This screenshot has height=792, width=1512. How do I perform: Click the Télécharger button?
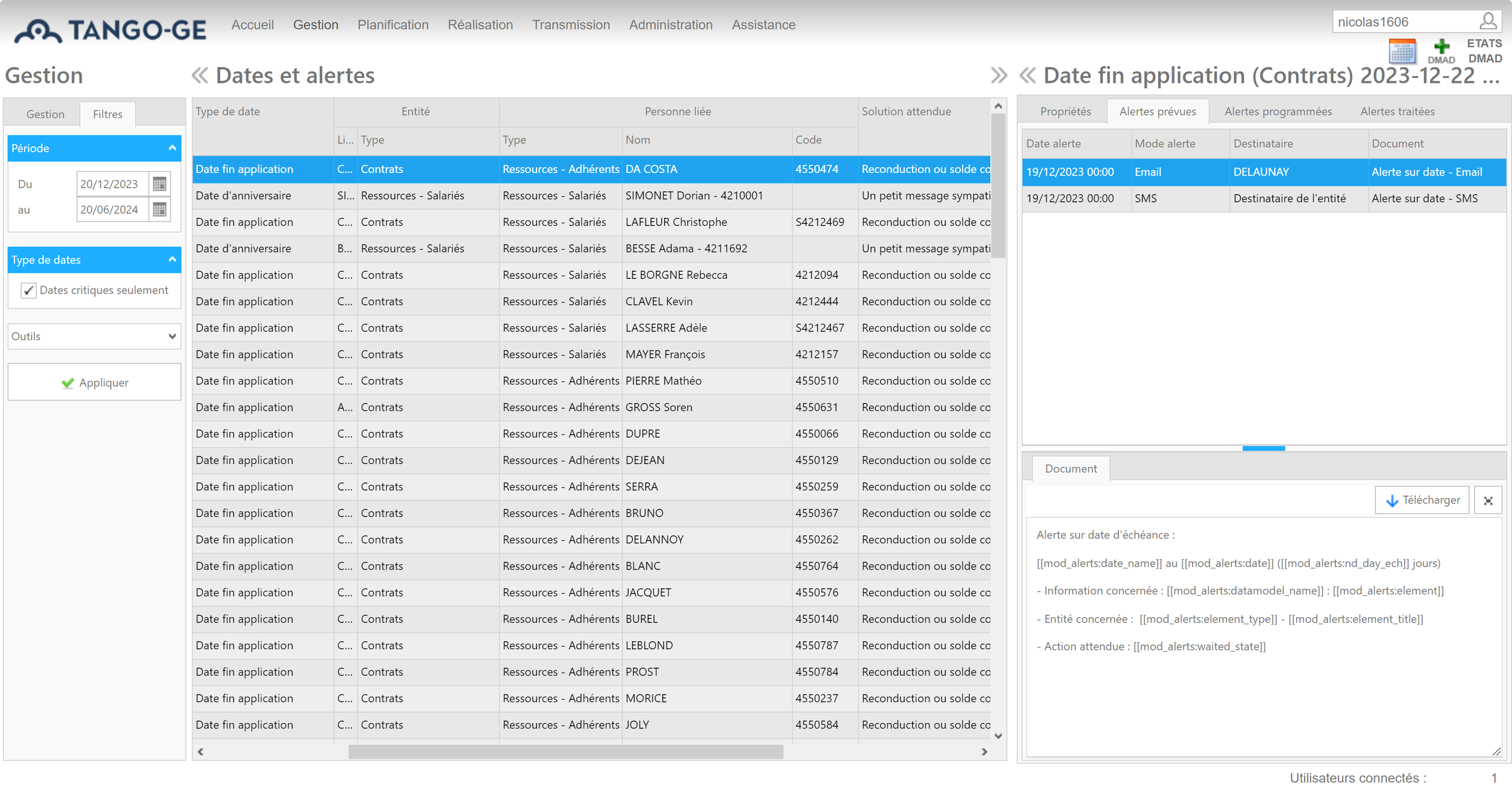coord(1422,500)
